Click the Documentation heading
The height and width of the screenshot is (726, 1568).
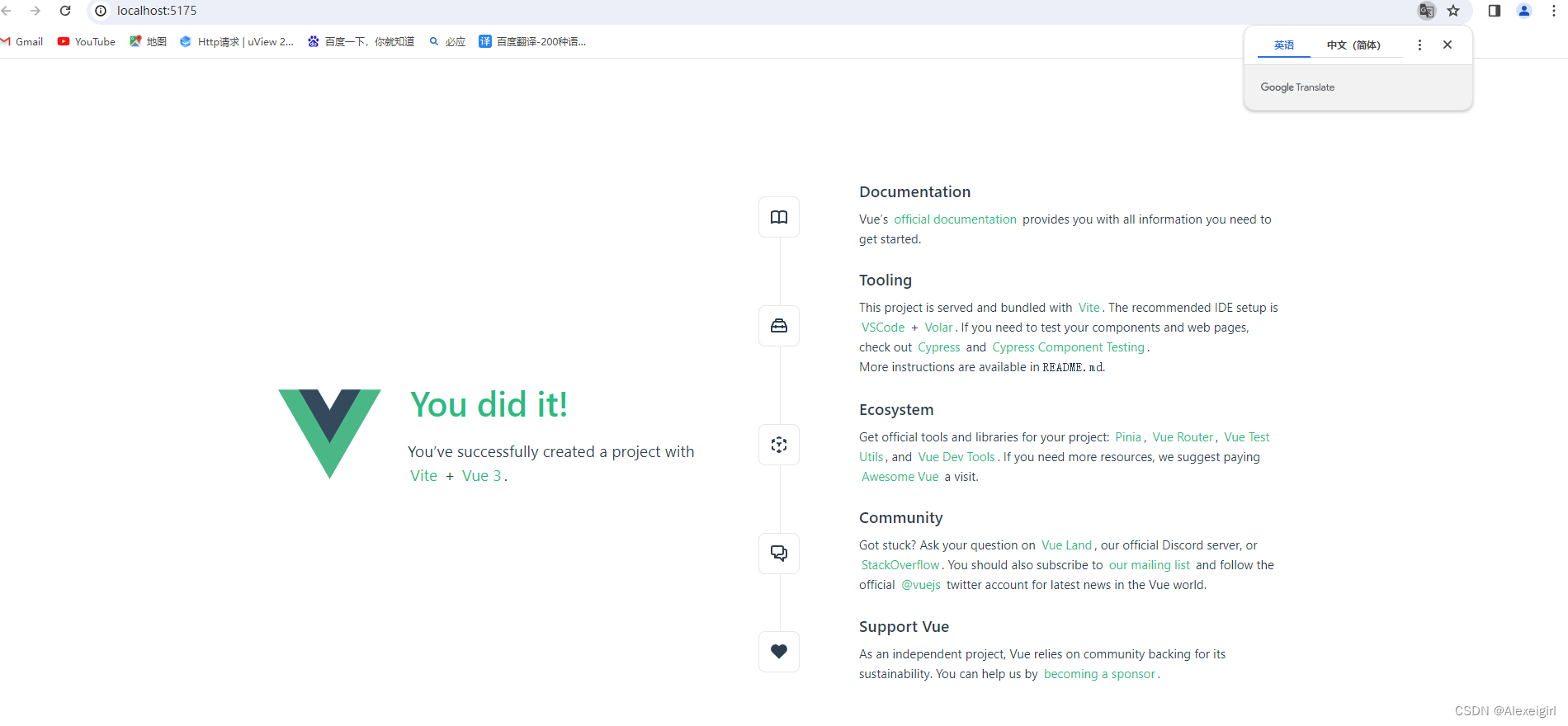point(914,192)
